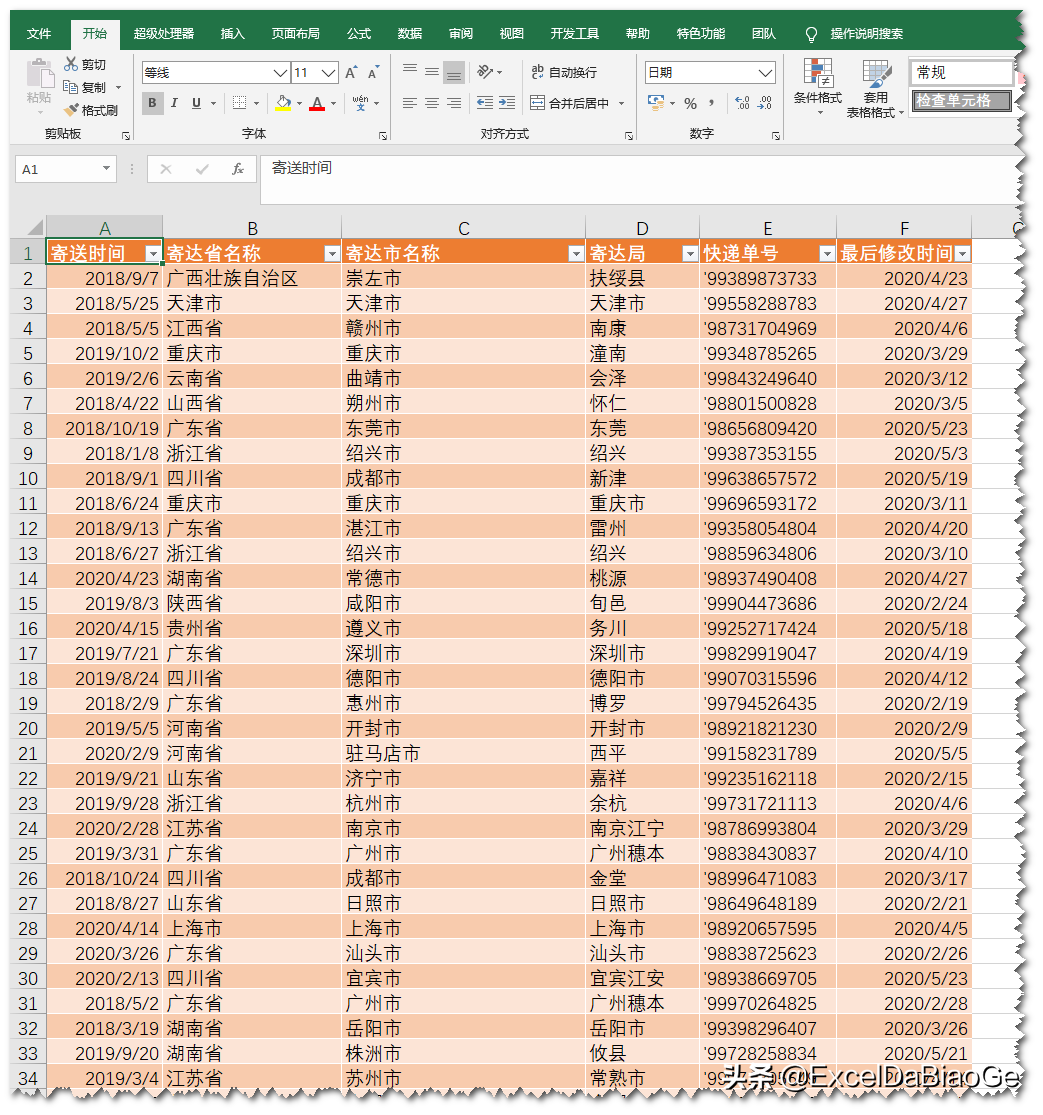Toggle underline formatting (U)
Screen dimensions: 1043x1115
pos(196,103)
